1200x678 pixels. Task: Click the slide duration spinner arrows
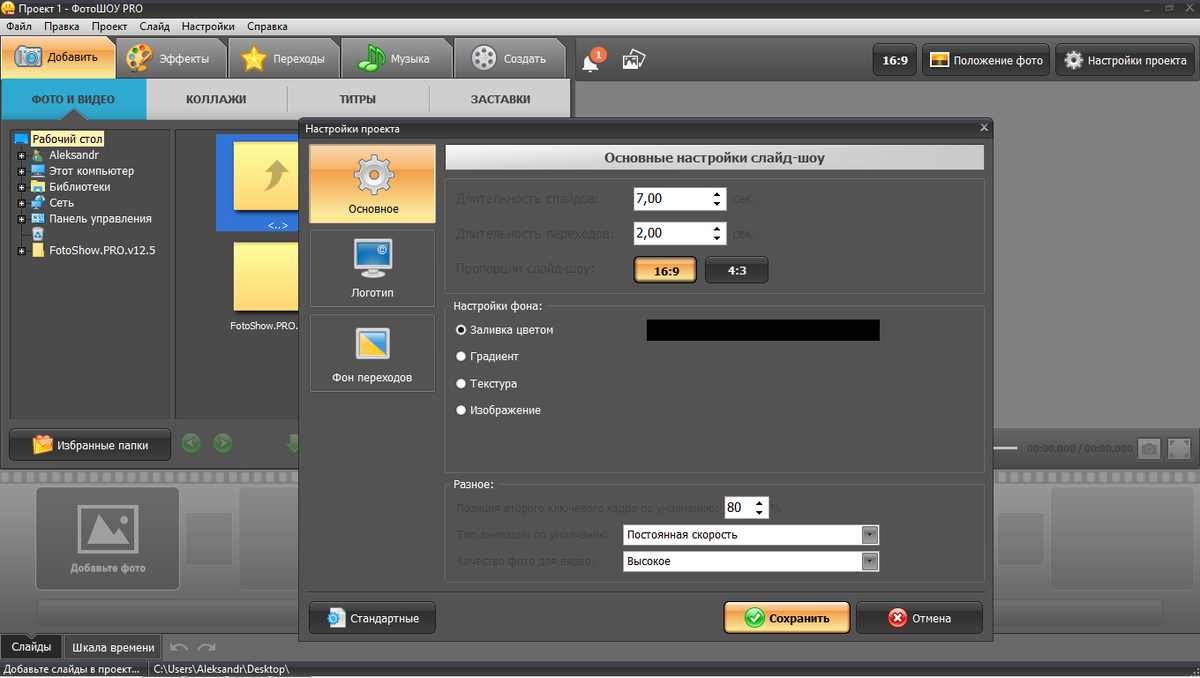tap(717, 199)
